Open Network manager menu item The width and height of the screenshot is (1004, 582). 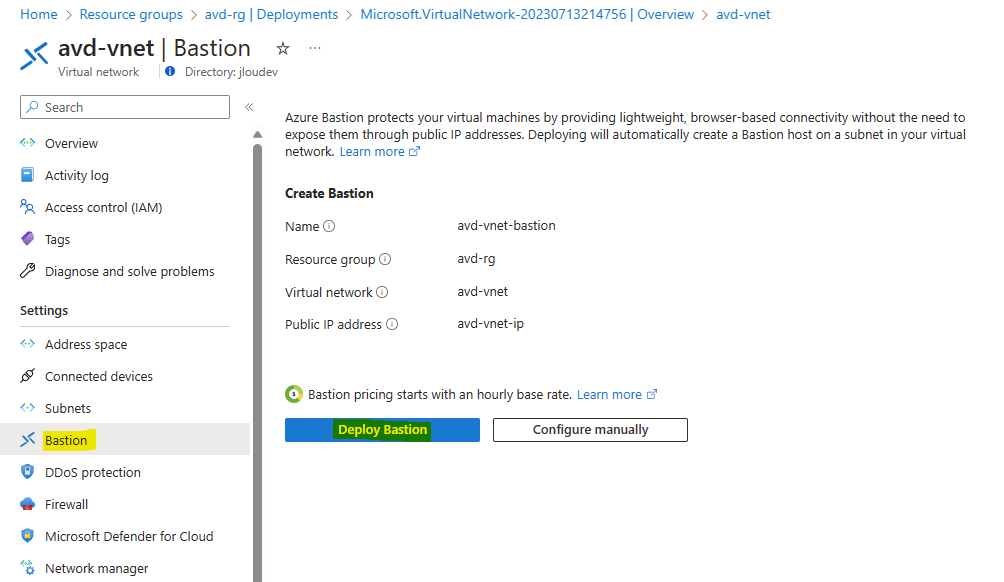pyautogui.click(x=96, y=569)
